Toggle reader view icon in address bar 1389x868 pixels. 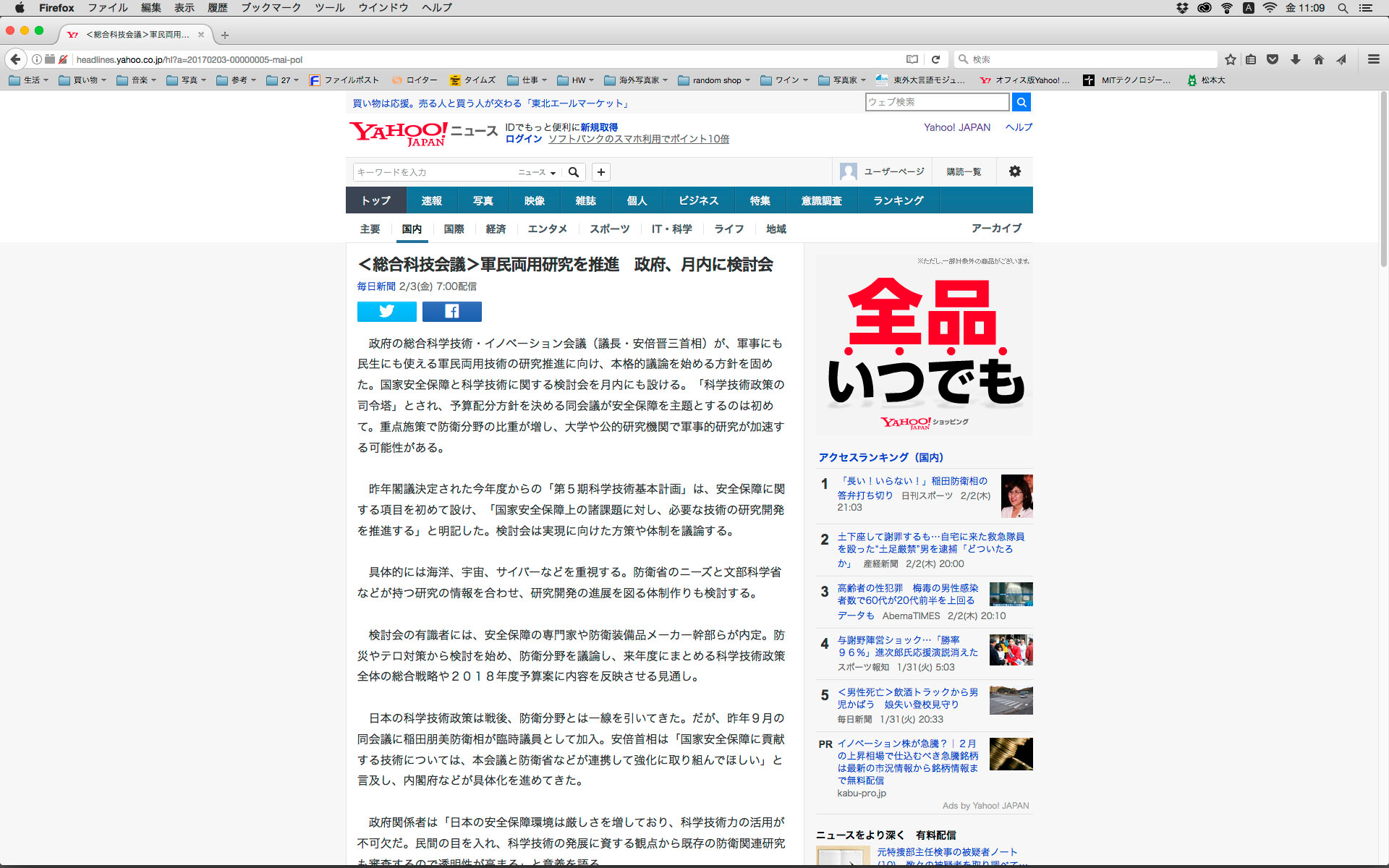click(912, 59)
